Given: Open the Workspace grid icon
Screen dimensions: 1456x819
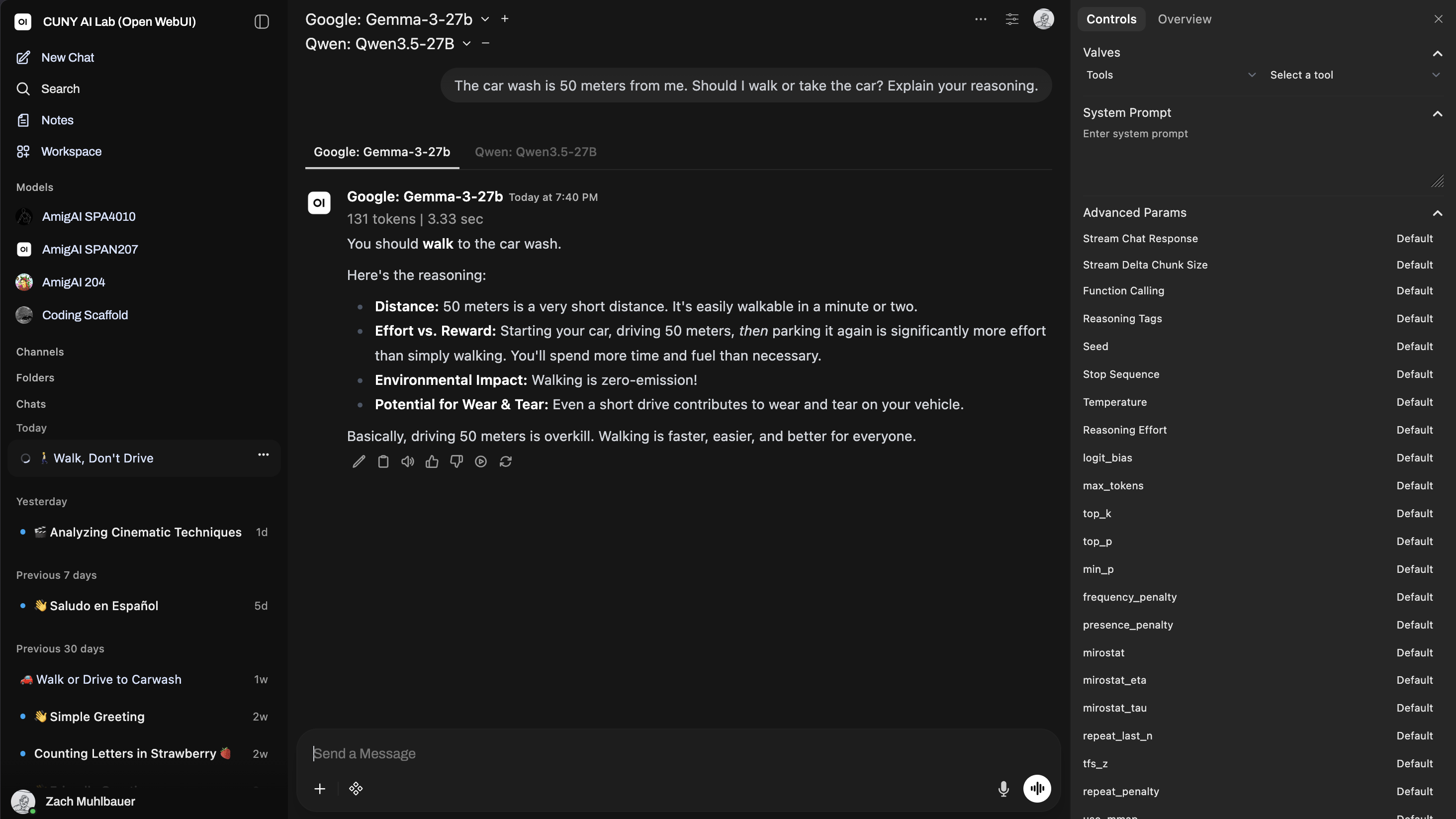Looking at the screenshot, I should (x=23, y=152).
